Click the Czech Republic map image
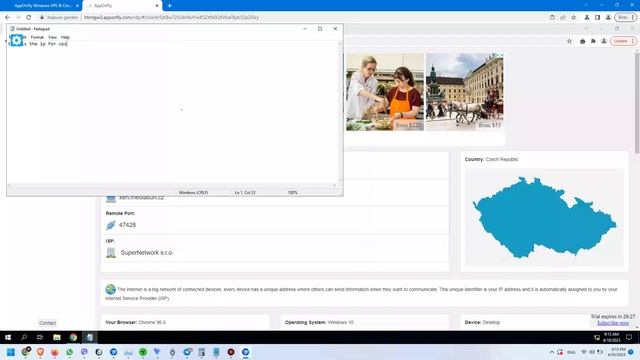 pyautogui.click(x=544, y=218)
